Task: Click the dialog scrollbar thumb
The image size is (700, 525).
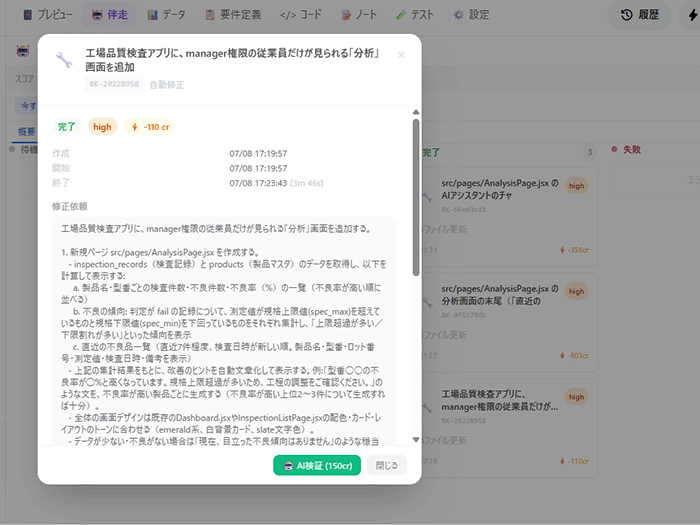Action: coord(416,197)
